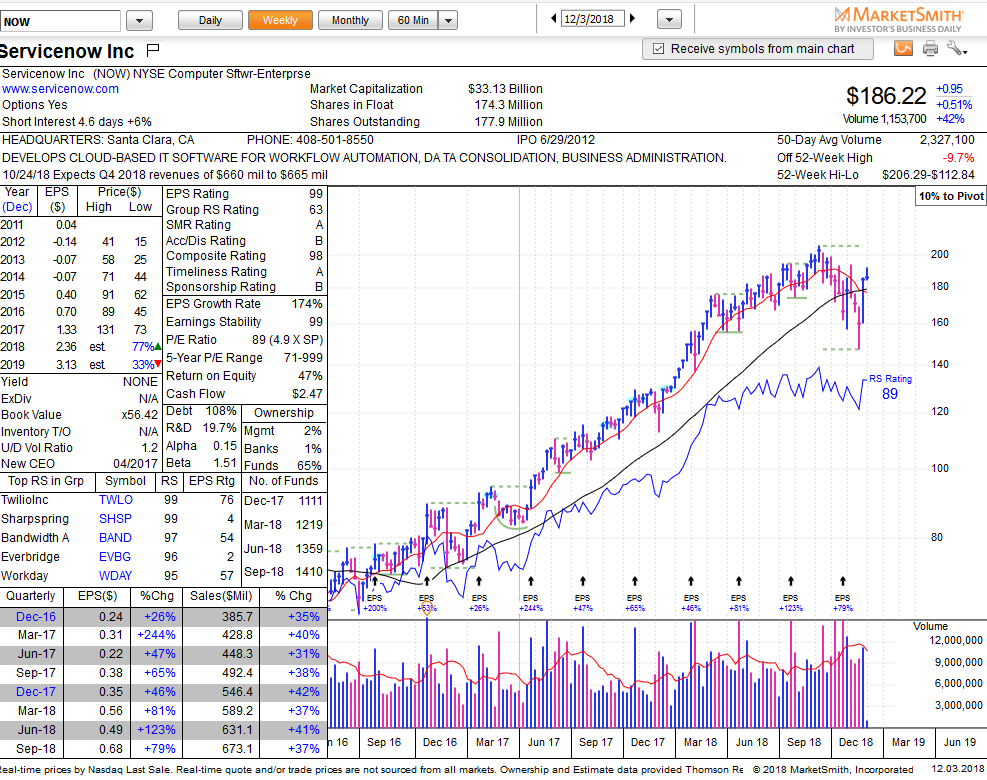
Task: Switch to the Monthly chart
Action: point(350,20)
